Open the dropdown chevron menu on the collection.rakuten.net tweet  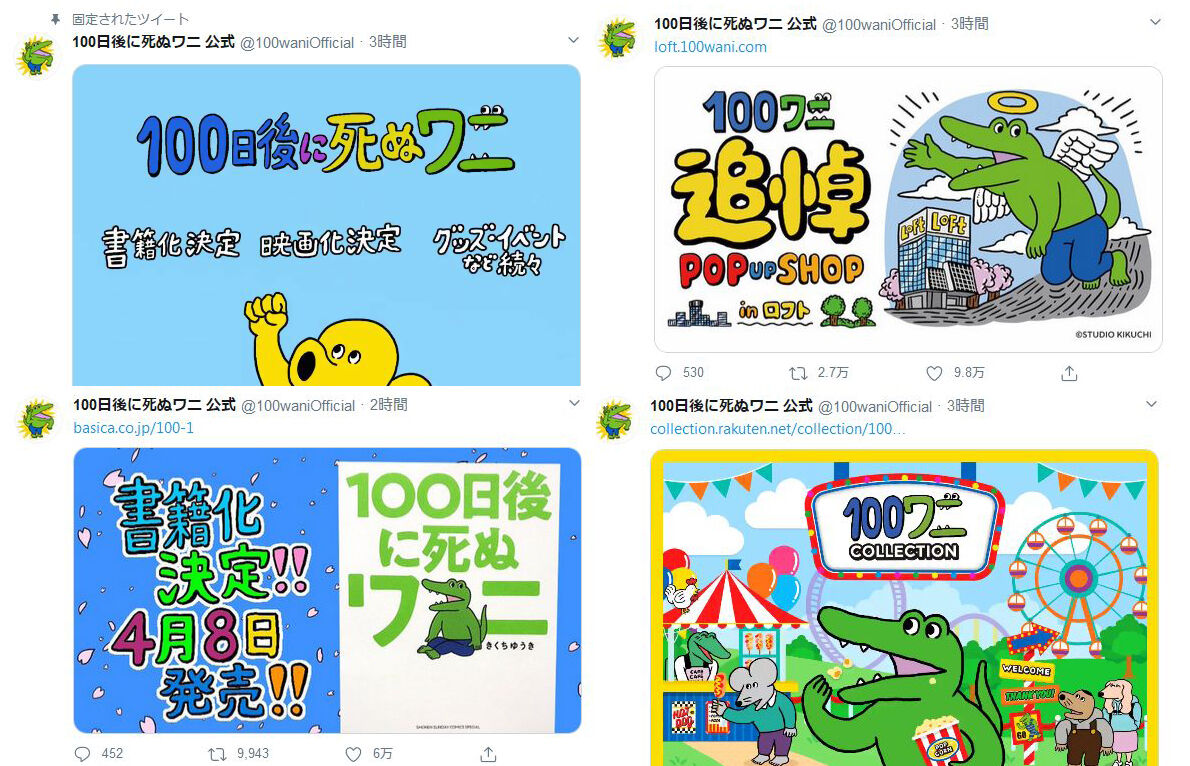pos(1151,404)
